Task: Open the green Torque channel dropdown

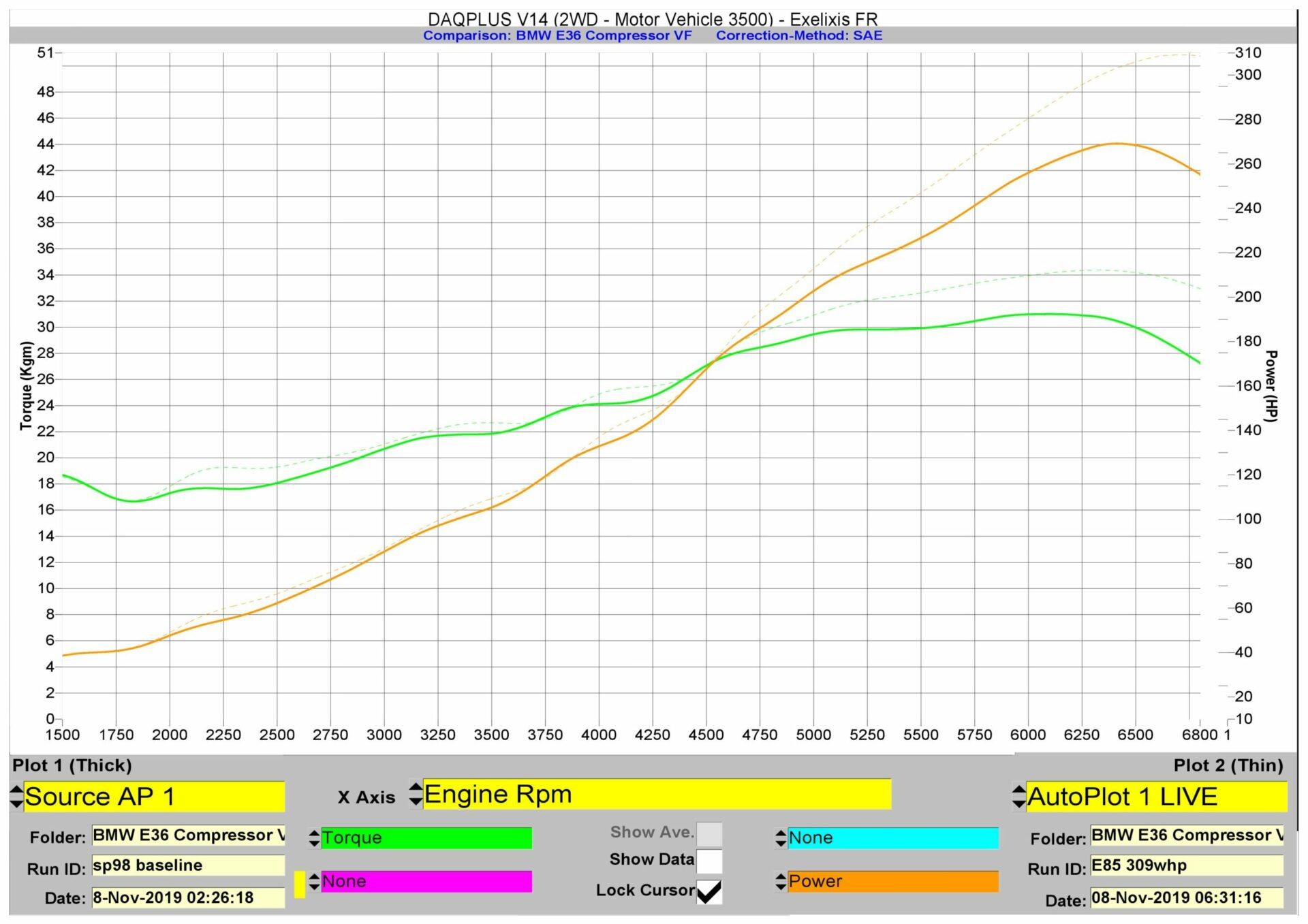Action: (x=426, y=838)
